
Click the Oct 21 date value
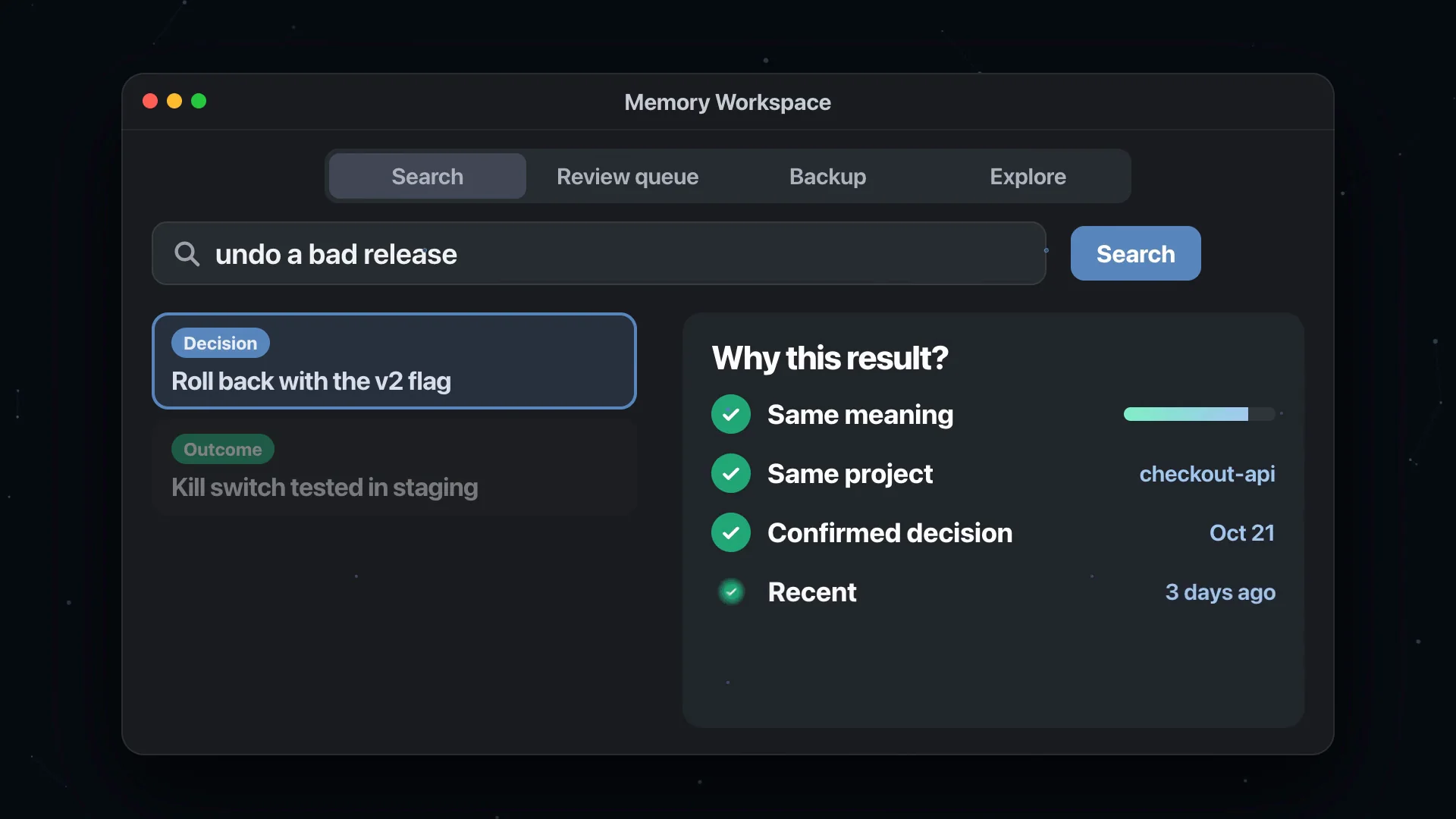pos(1242,533)
